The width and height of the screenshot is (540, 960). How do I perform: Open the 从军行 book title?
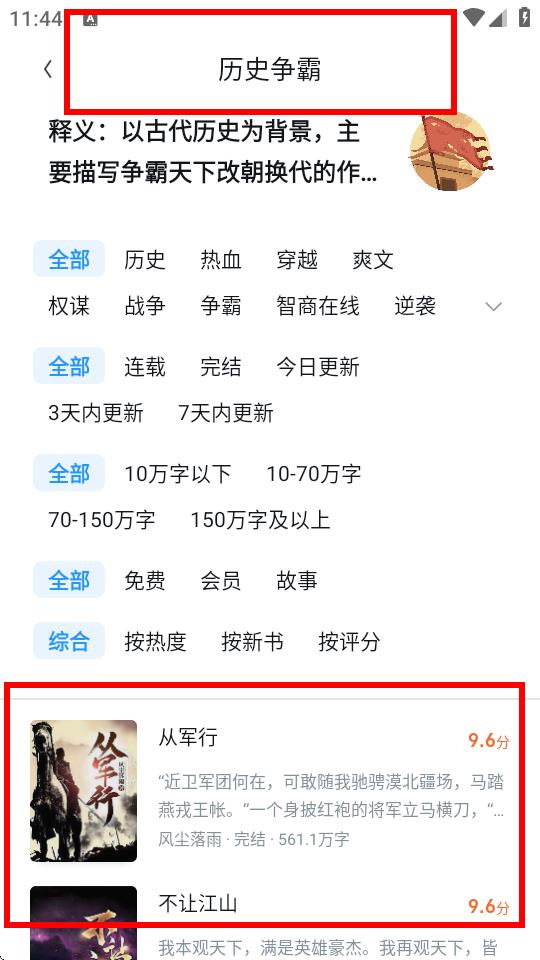point(188,737)
